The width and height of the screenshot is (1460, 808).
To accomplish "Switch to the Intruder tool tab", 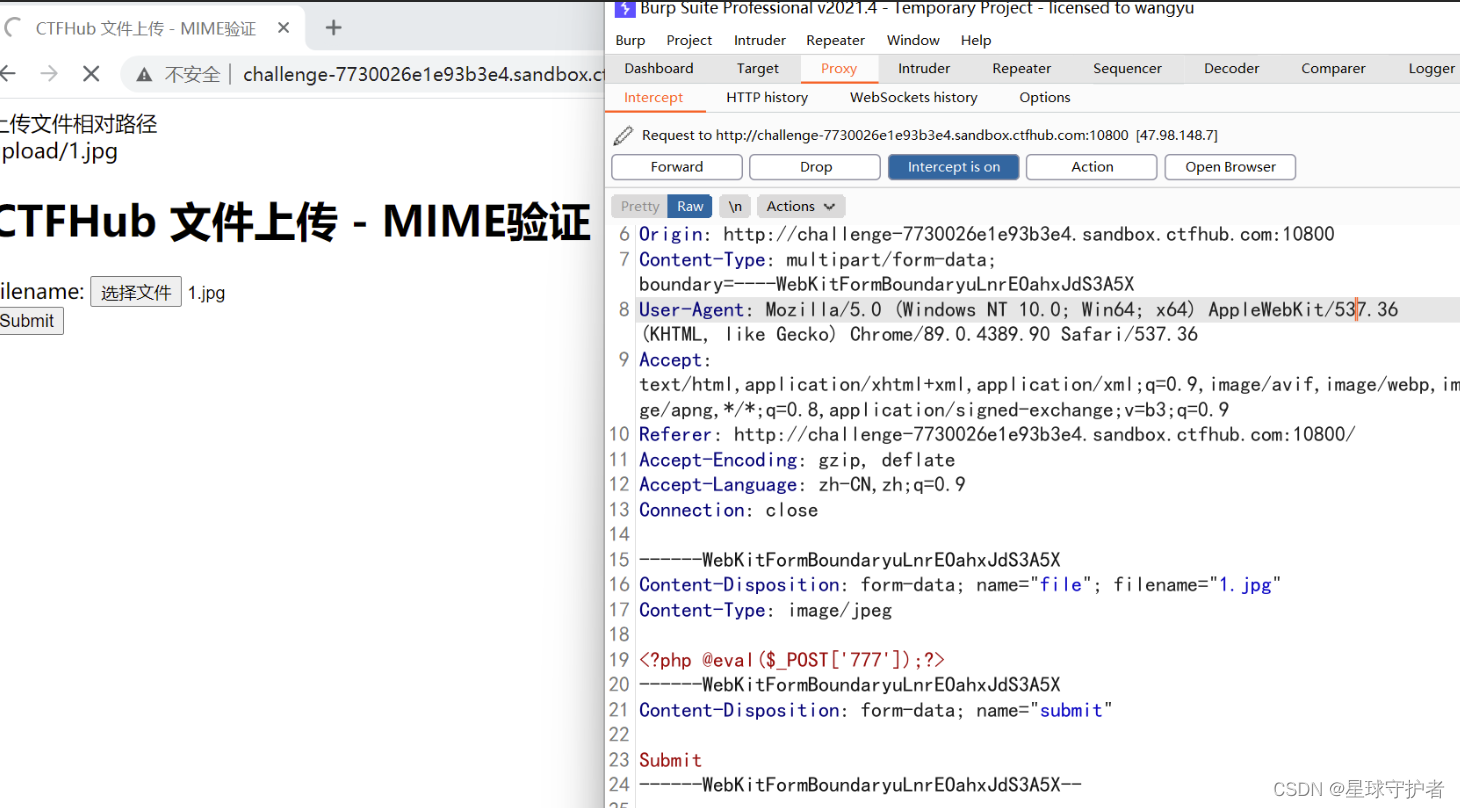I will pyautogui.click(x=924, y=68).
